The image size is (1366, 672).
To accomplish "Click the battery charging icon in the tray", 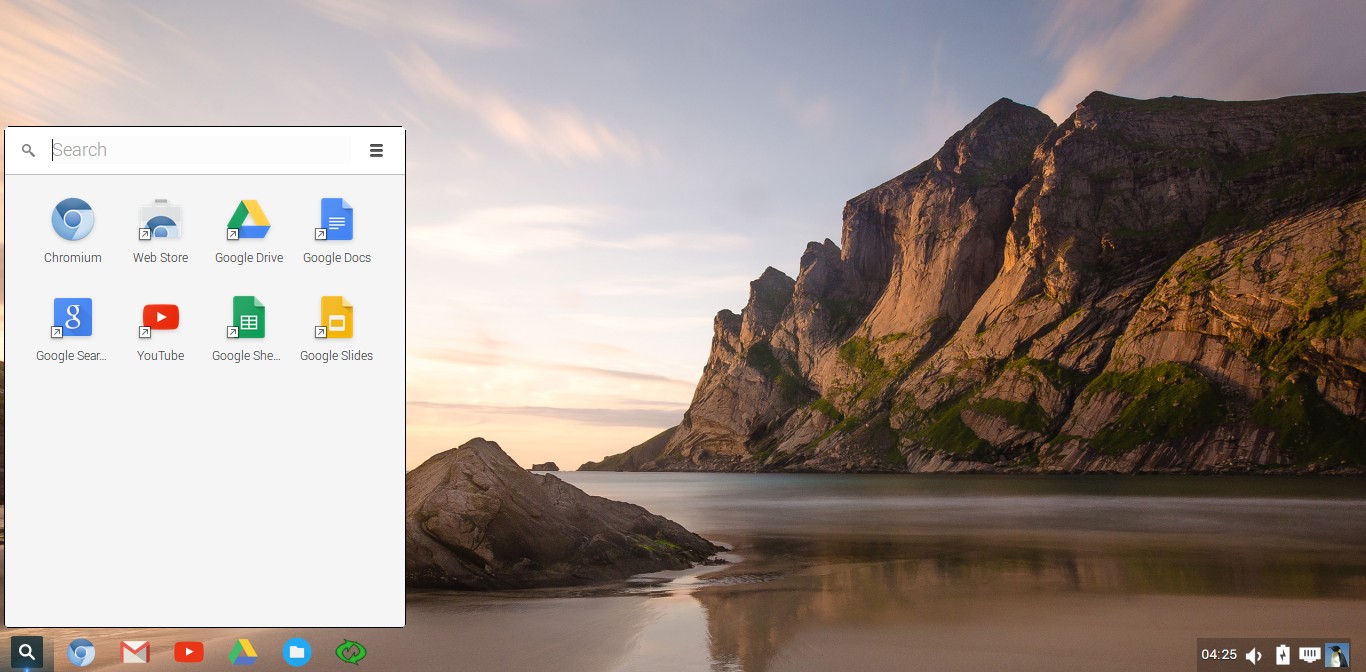I will (x=1283, y=655).
